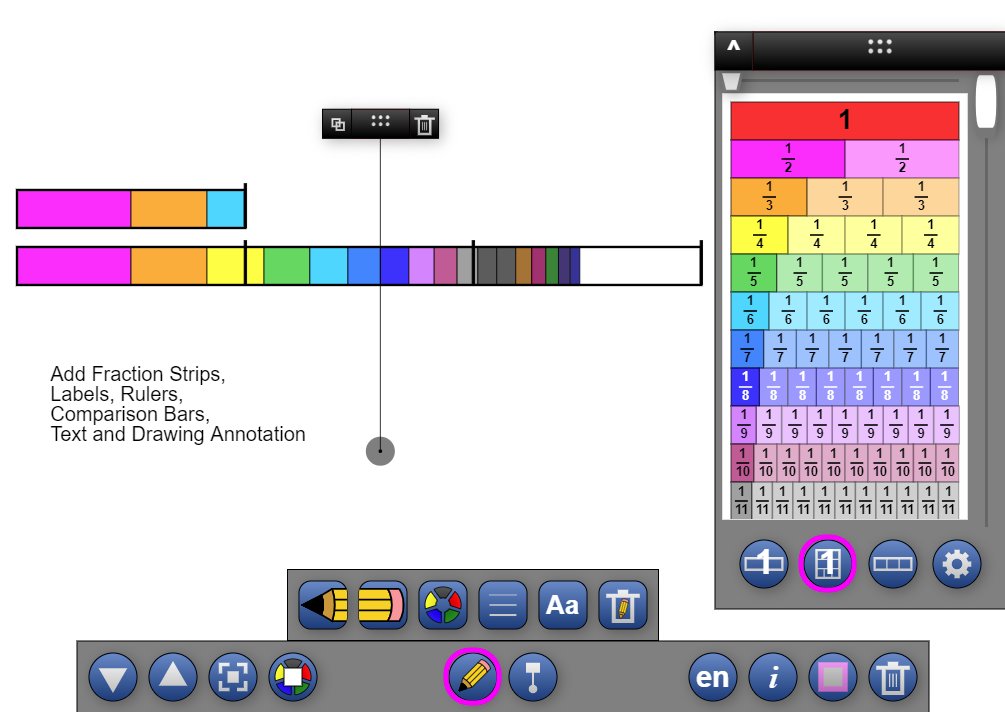Click the unlabeled strip bar button

pyautogui.click(x=892, y=564)
